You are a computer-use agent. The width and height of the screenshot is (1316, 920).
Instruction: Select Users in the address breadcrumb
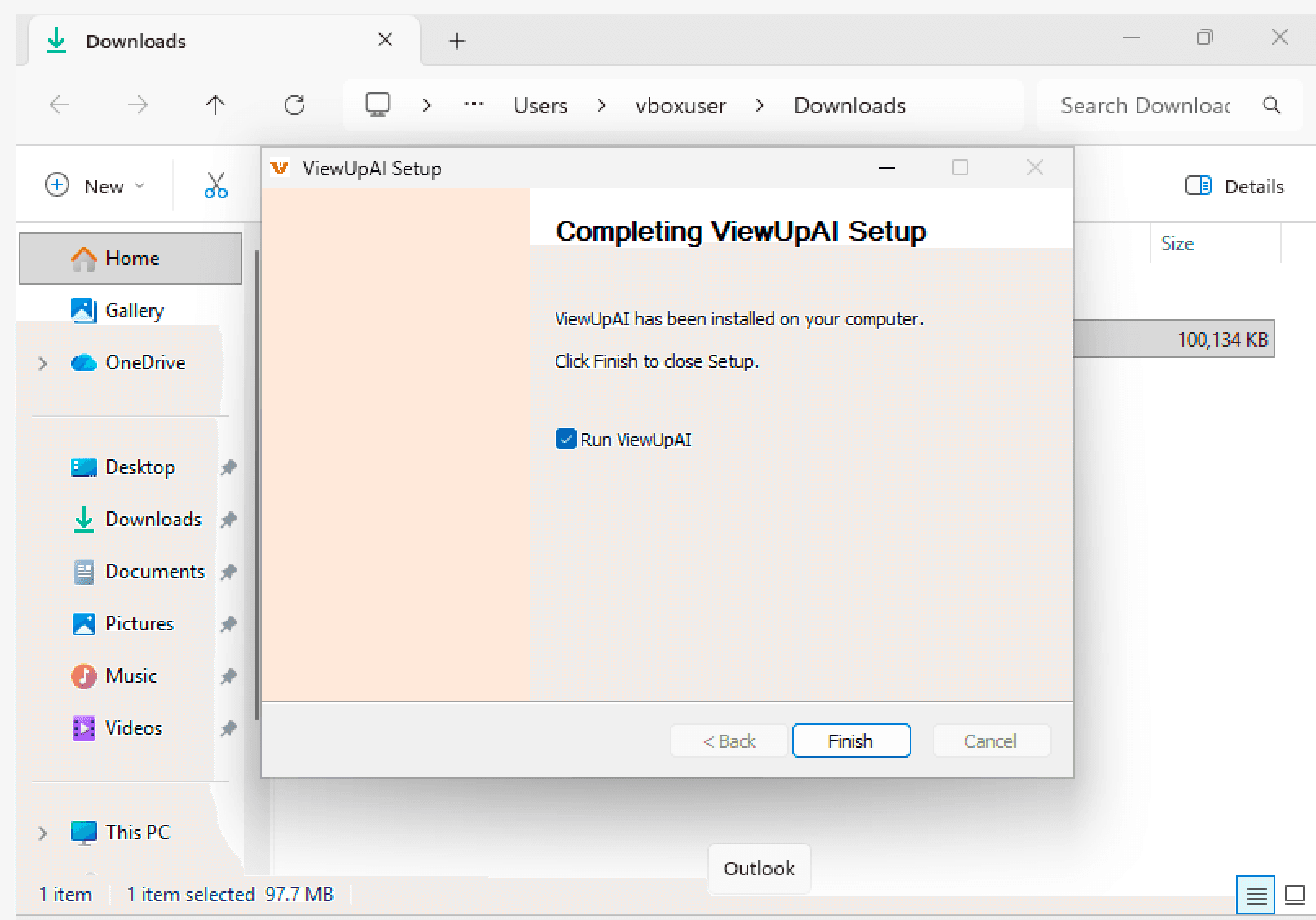[540, 106]
